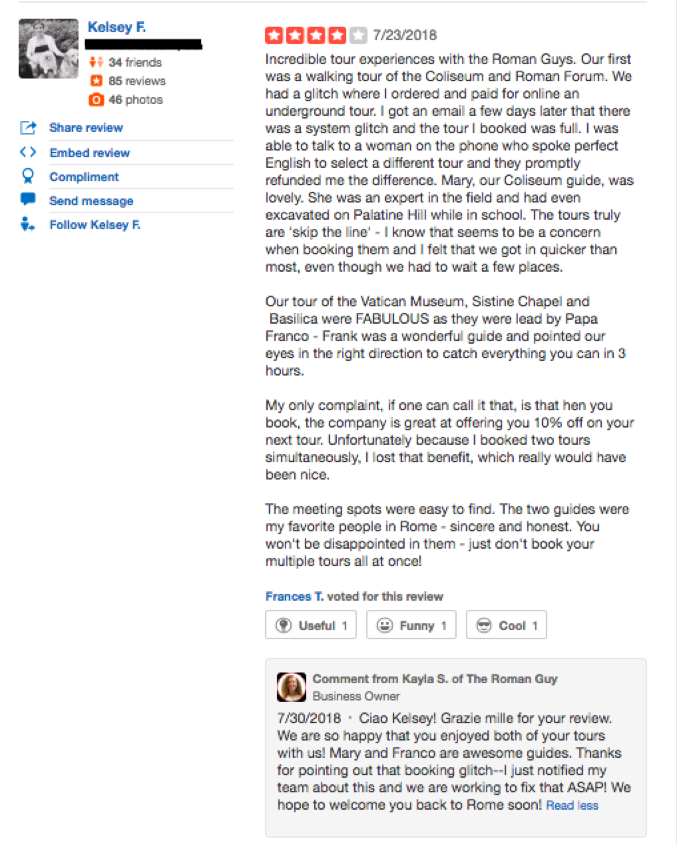Click the orange photos camera icon
The image size is (677, 845).
pyautogui.click(x=96, y=100)
